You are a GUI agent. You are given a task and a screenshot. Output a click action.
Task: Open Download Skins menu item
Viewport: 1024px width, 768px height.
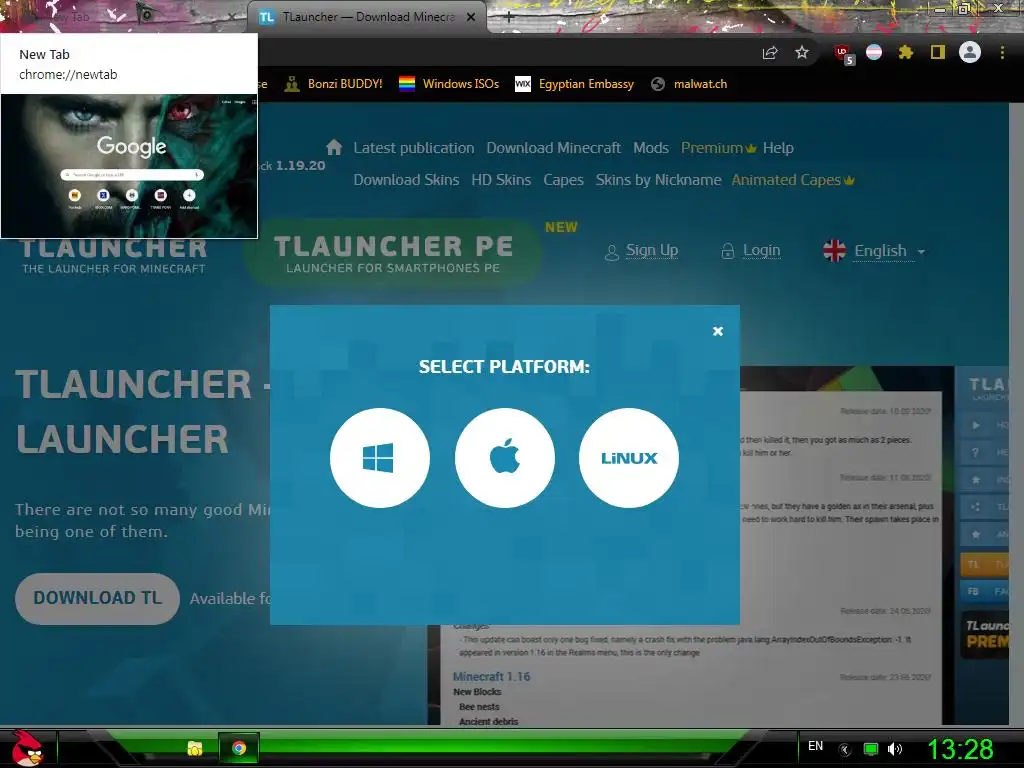coord(406,180)
